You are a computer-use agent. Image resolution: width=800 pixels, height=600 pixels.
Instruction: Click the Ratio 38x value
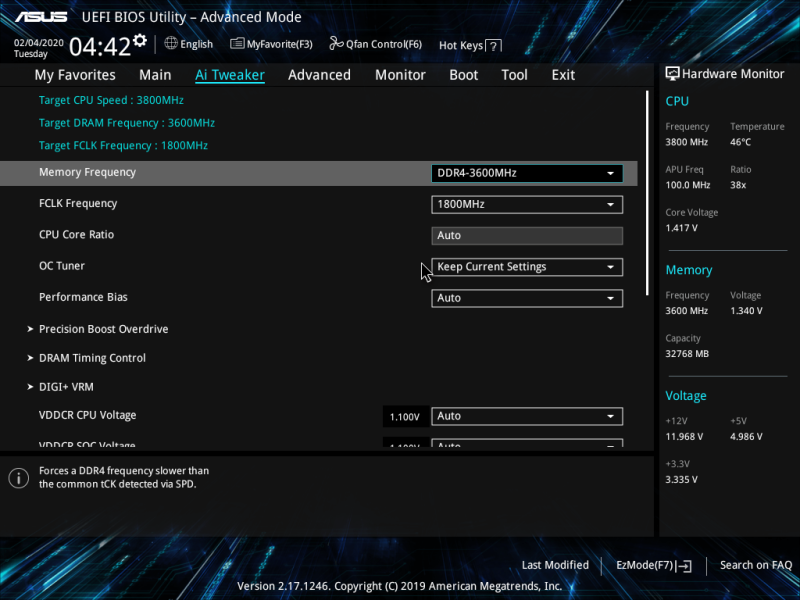(x=738, y=185)
